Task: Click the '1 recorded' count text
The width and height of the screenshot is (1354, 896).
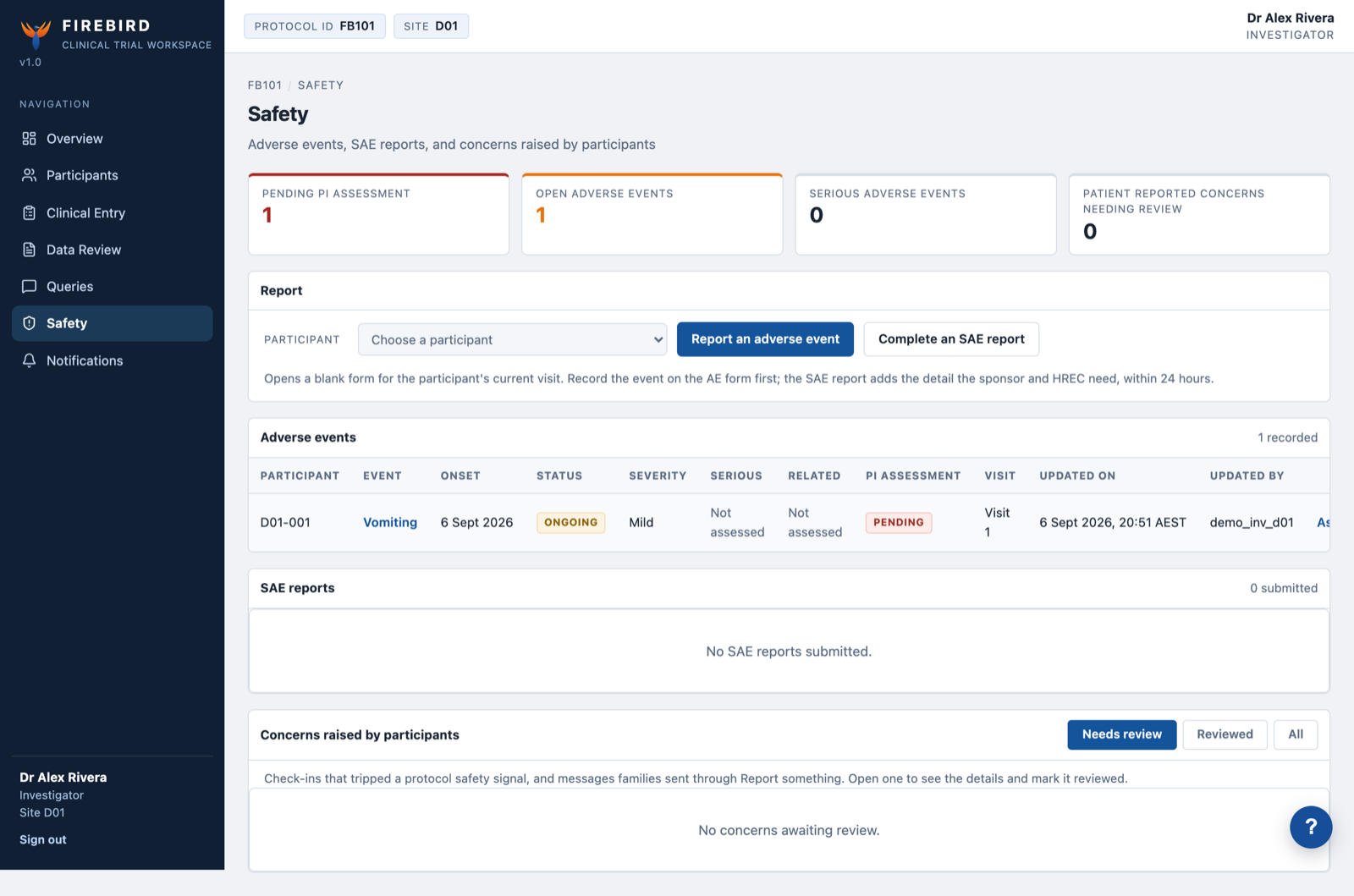Action: tap(1287, 437)
